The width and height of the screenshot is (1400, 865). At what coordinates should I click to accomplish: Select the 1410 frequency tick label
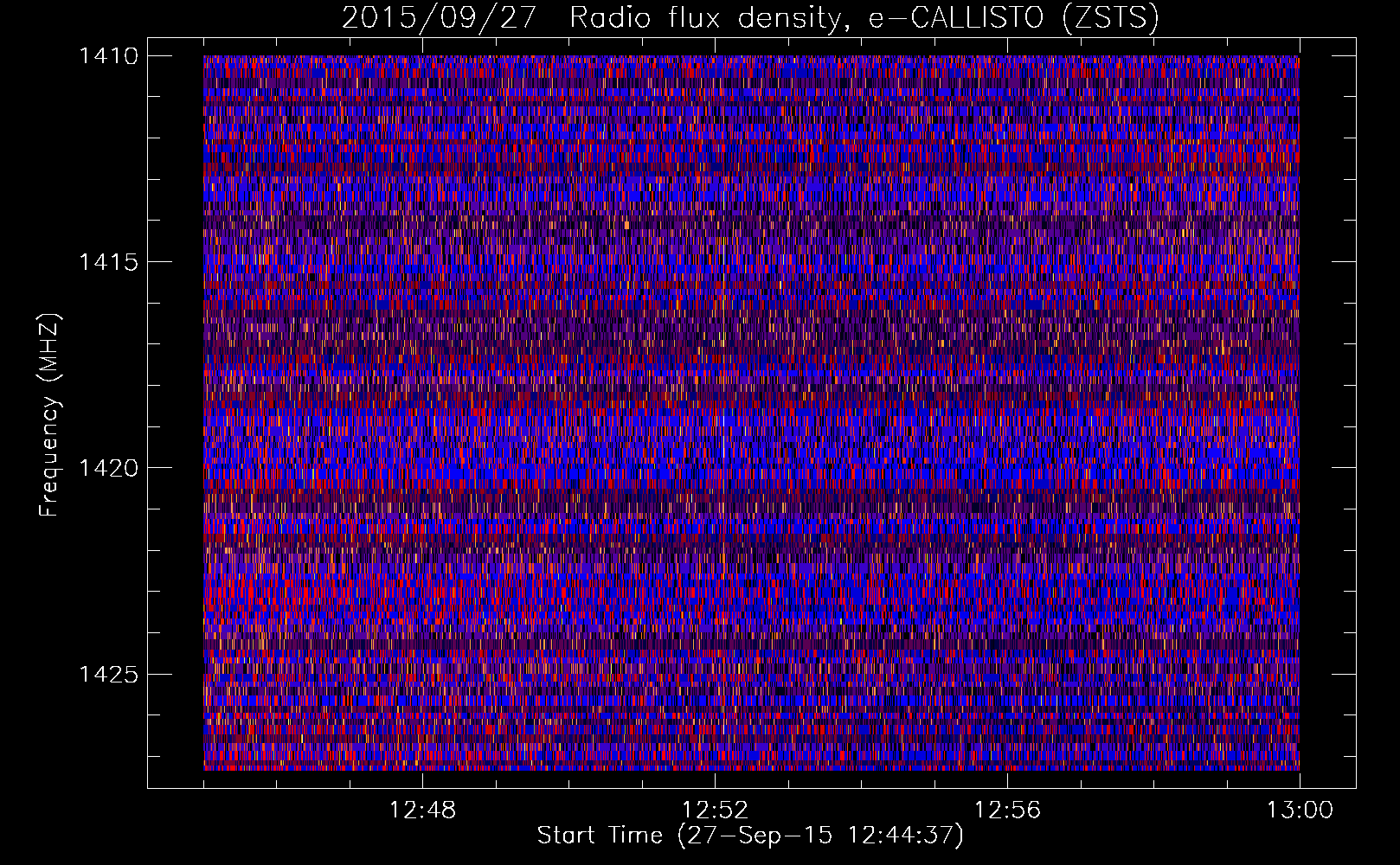[x=108, y=56]
